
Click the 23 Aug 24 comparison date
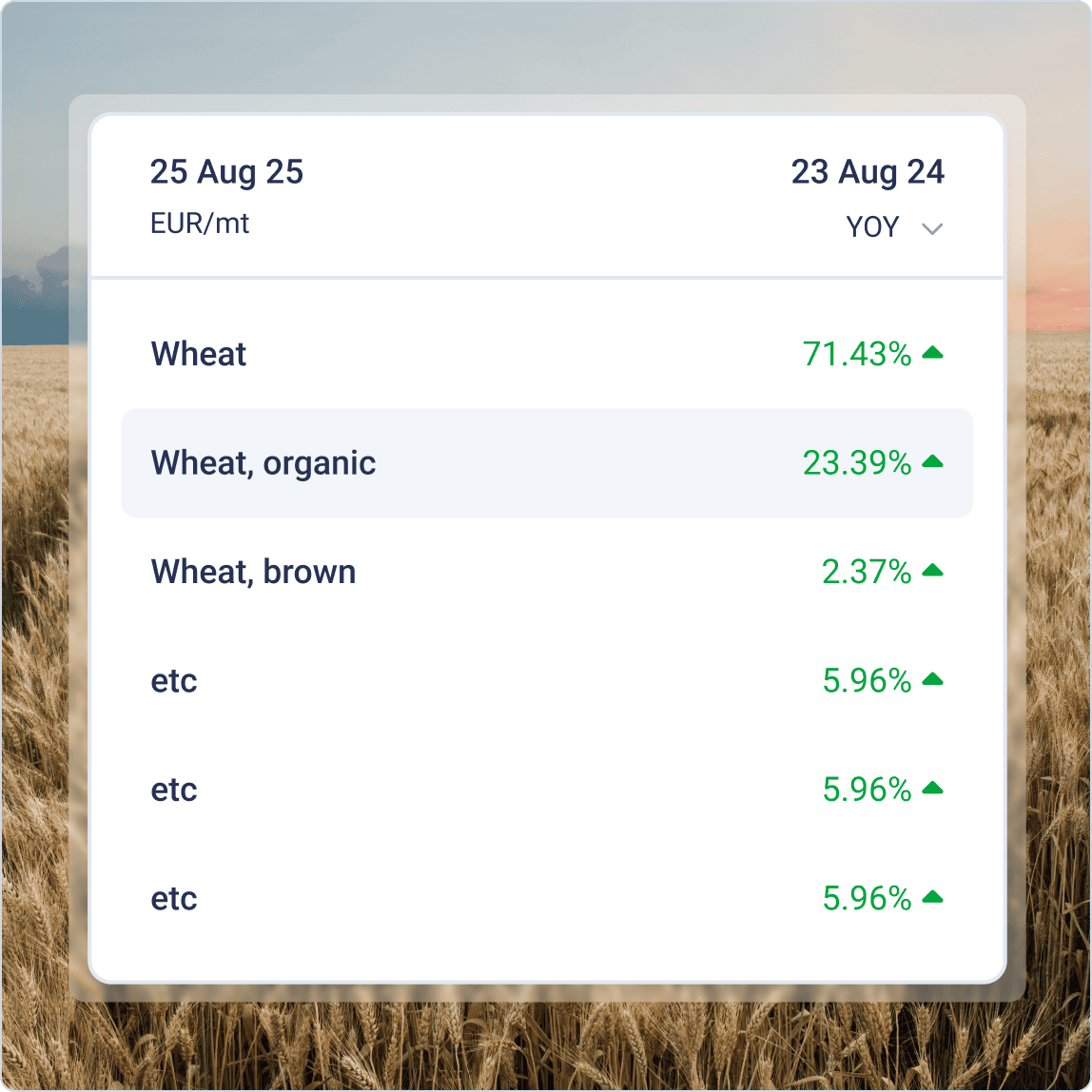(x=868, y=172)
